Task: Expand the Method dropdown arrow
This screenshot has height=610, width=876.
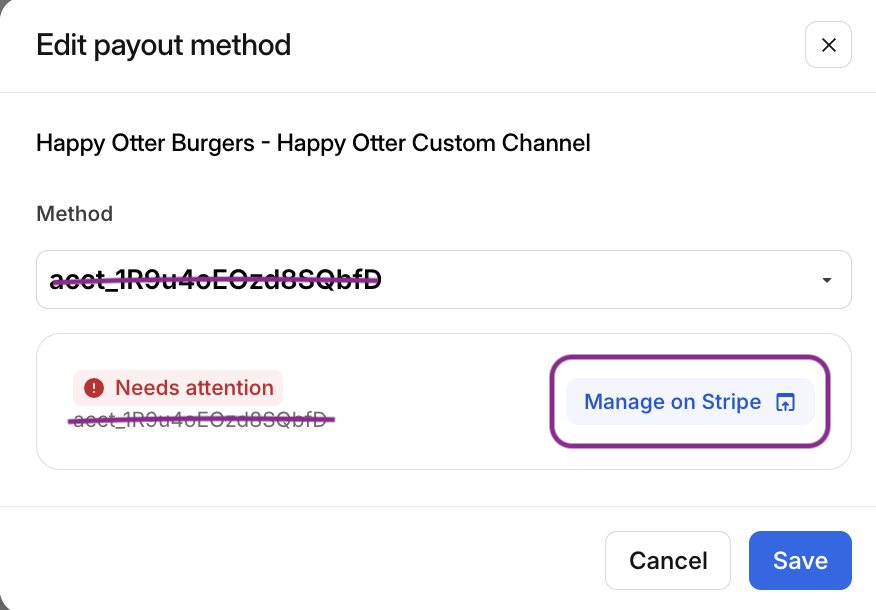Action: (827, 280)
